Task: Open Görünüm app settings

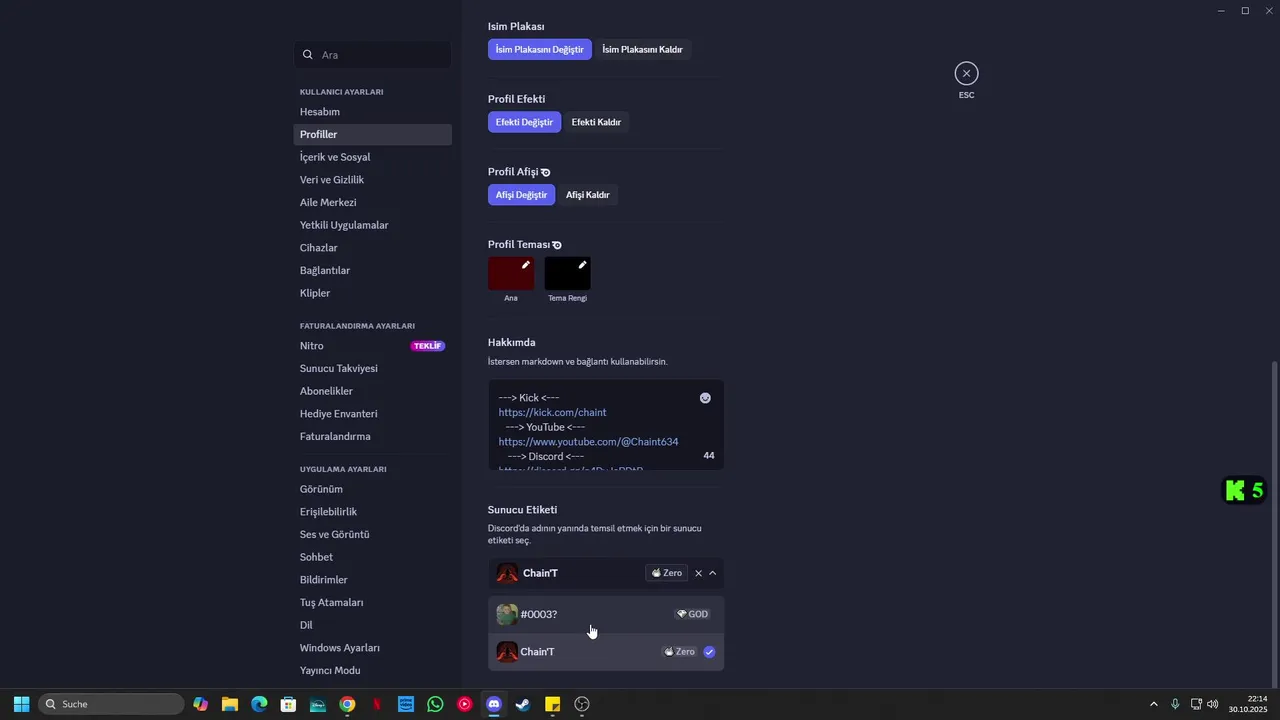Action: tap(373, 489)
